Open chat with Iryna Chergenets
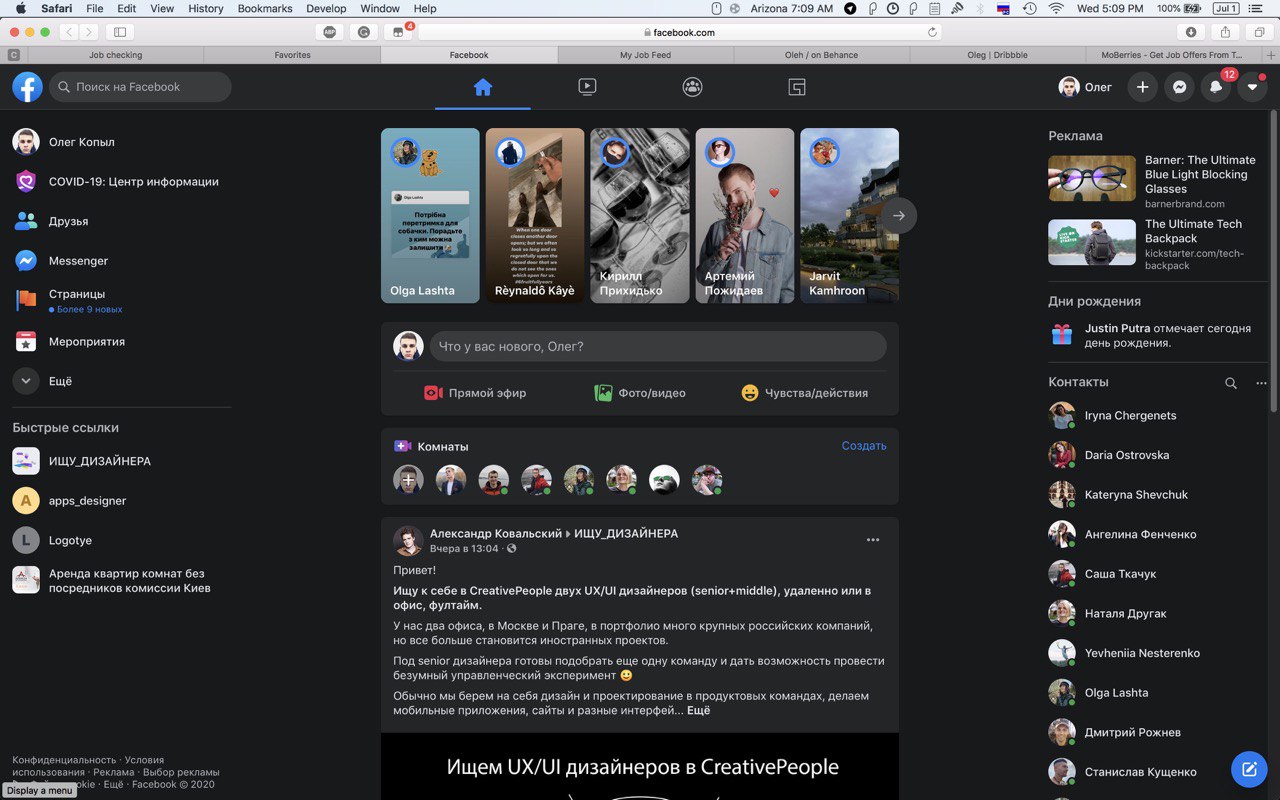 point(1157,415)
